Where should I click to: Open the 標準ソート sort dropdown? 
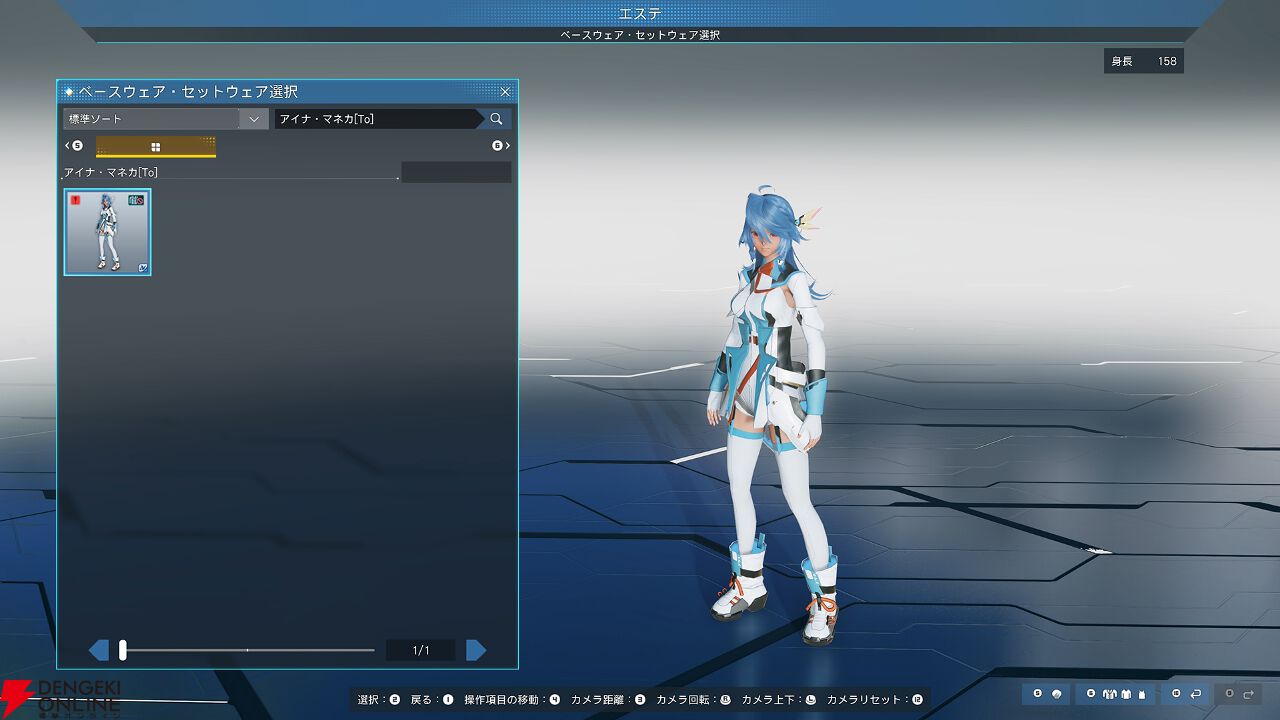pos(165,119)
